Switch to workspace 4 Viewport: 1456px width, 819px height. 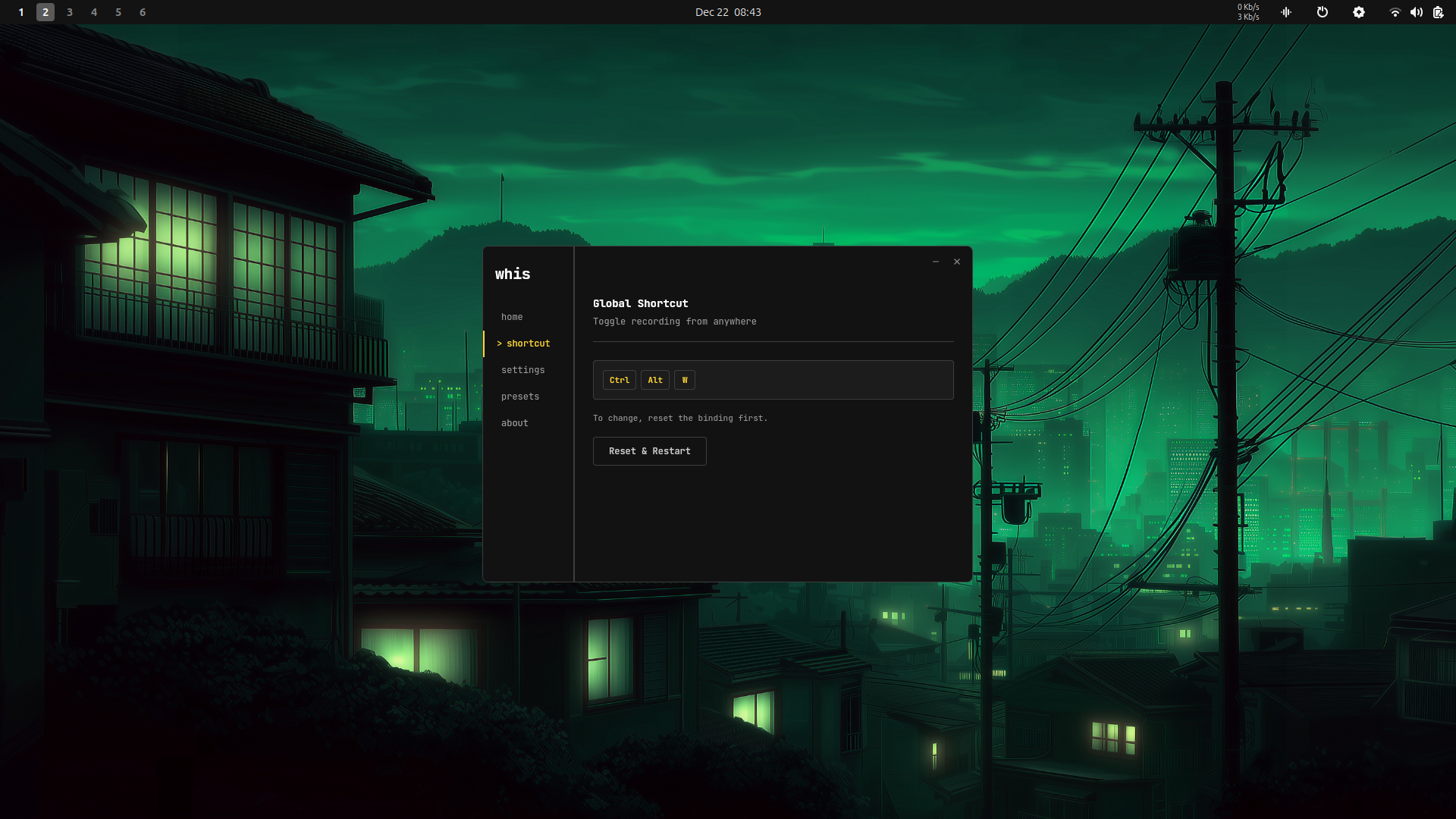click(x=94, y=12)
